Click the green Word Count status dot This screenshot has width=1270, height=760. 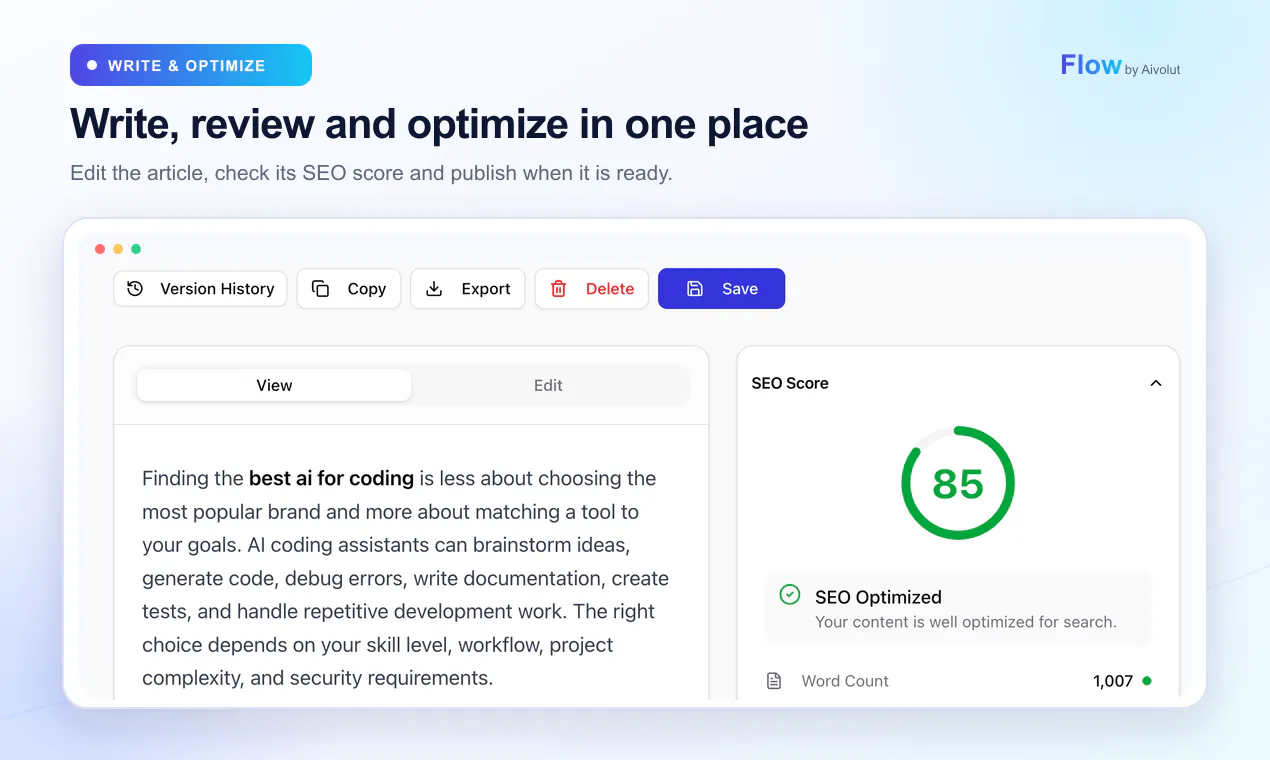coord(1147,681)
